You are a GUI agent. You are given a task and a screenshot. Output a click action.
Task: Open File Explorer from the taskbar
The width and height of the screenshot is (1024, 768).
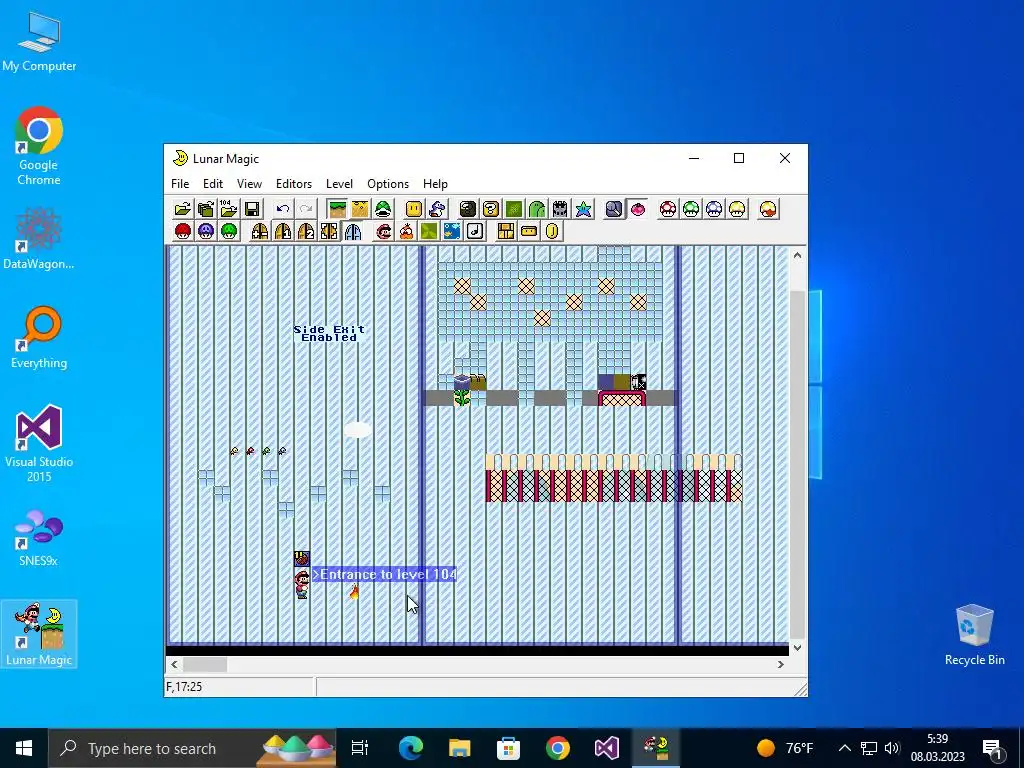[x=460, y=748]
